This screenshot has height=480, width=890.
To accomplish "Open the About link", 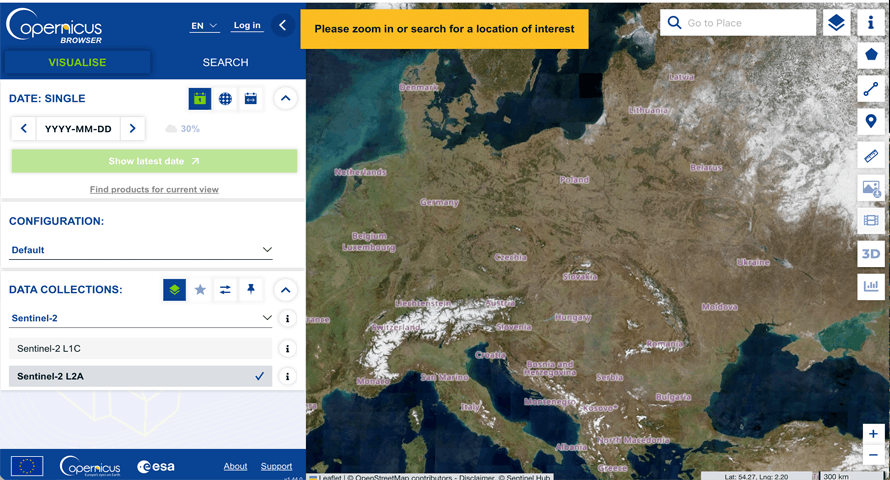I will pyautogui.click(x=235, y=466).
